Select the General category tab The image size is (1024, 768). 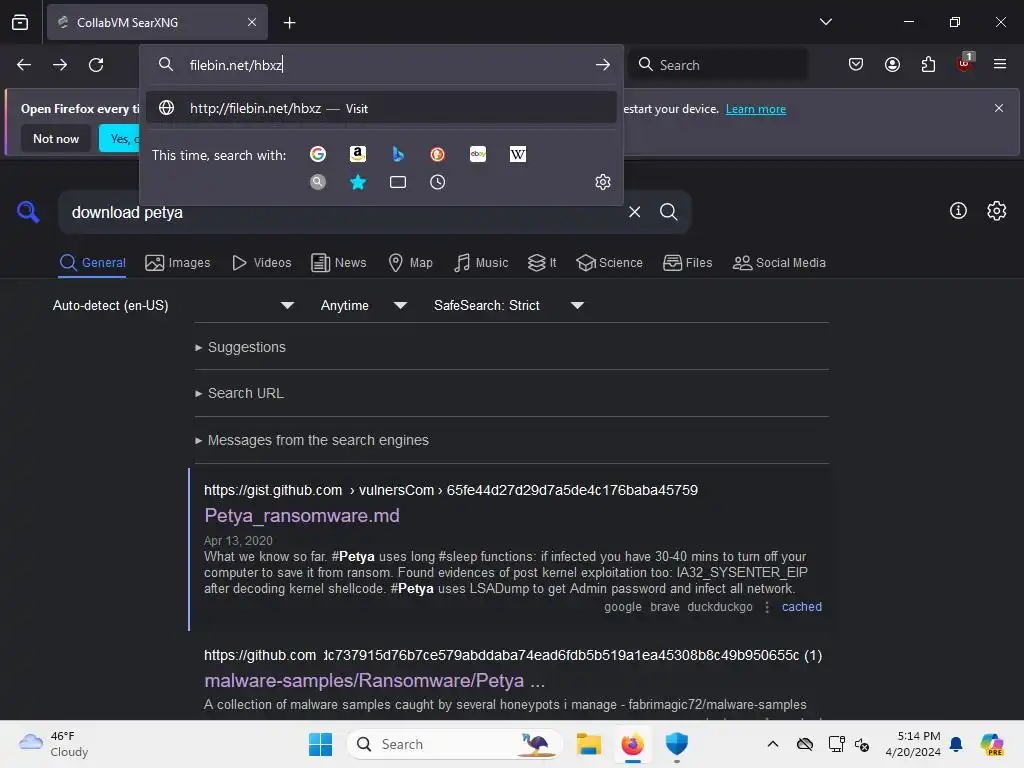tap(92, 263)
